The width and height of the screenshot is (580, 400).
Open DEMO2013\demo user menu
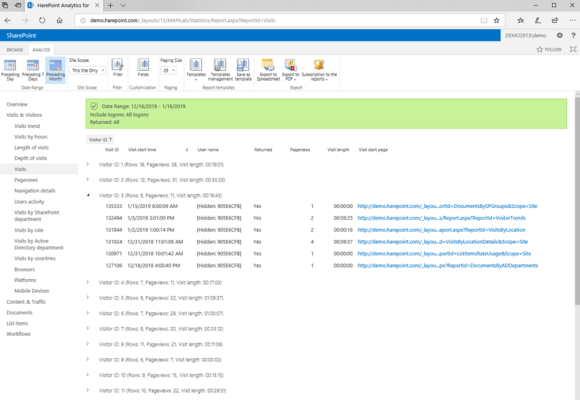pos(525,36)
